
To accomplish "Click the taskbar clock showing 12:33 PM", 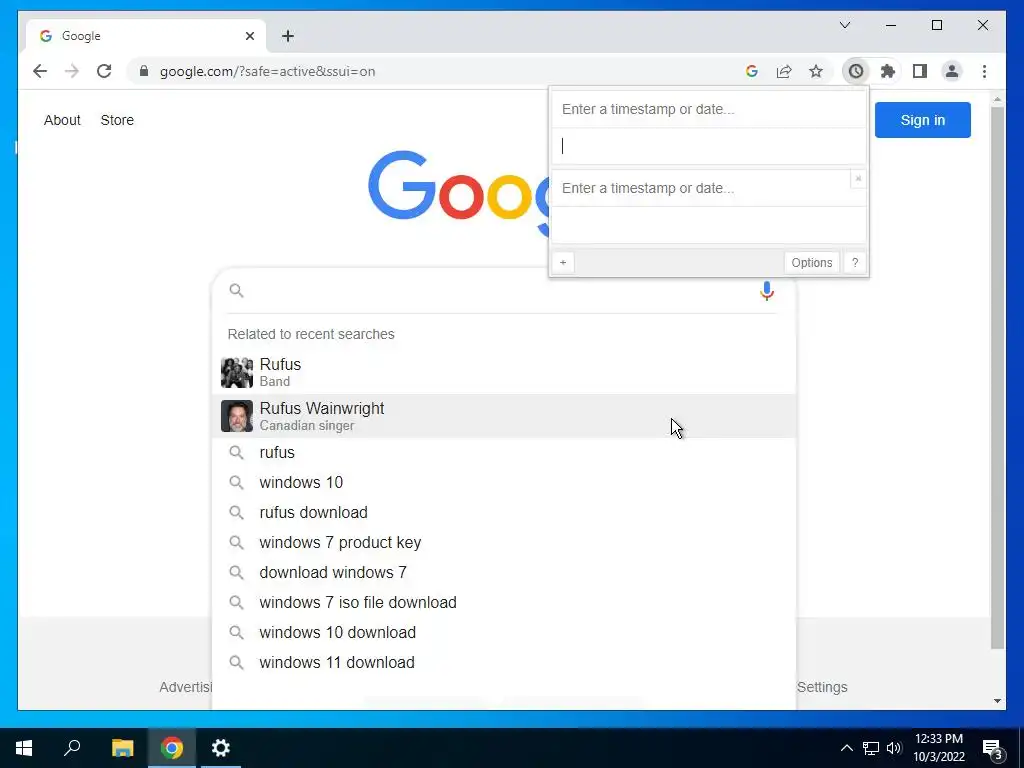I will [x=938, y=748].
